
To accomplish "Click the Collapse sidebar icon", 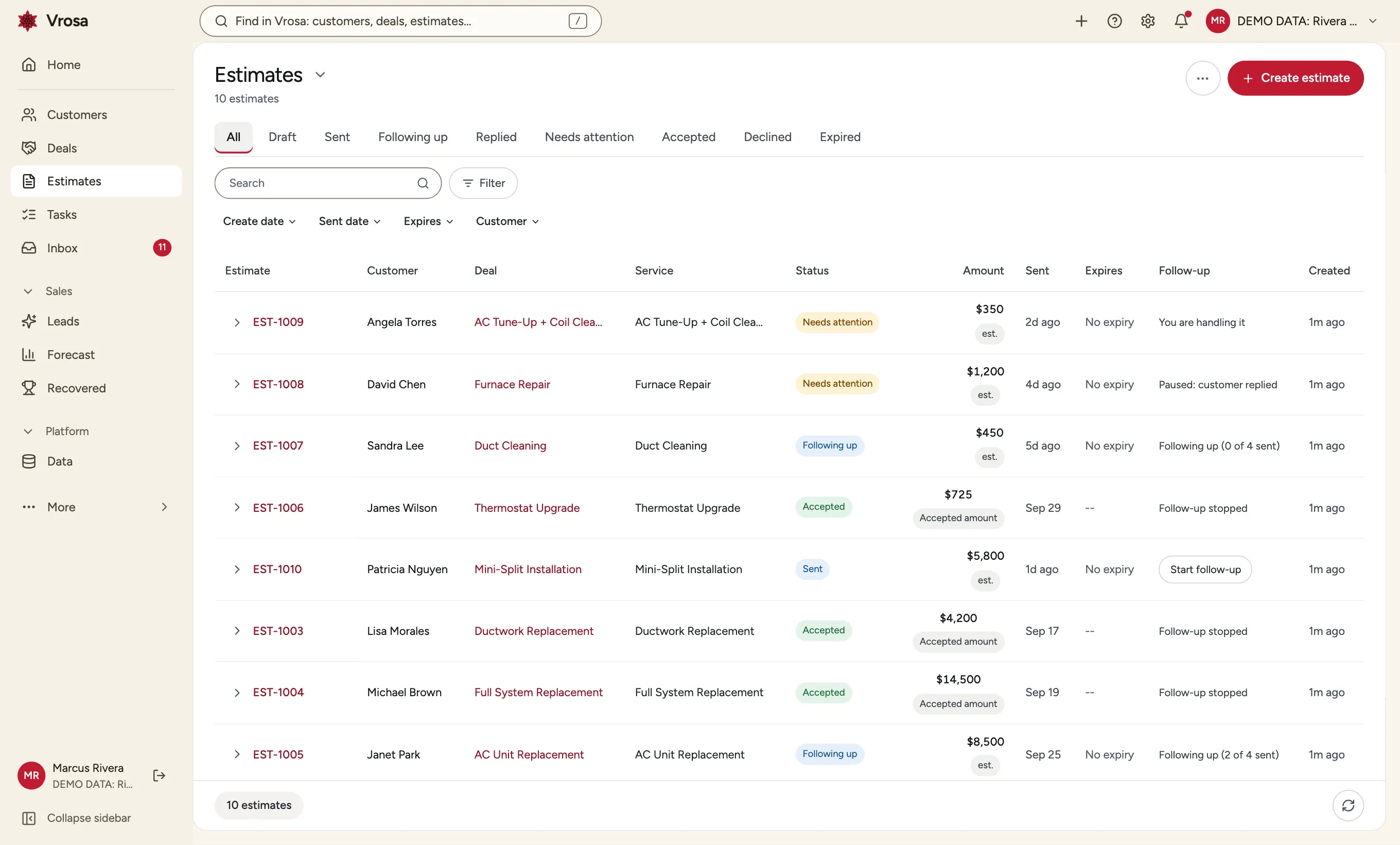I will (28, 818).
